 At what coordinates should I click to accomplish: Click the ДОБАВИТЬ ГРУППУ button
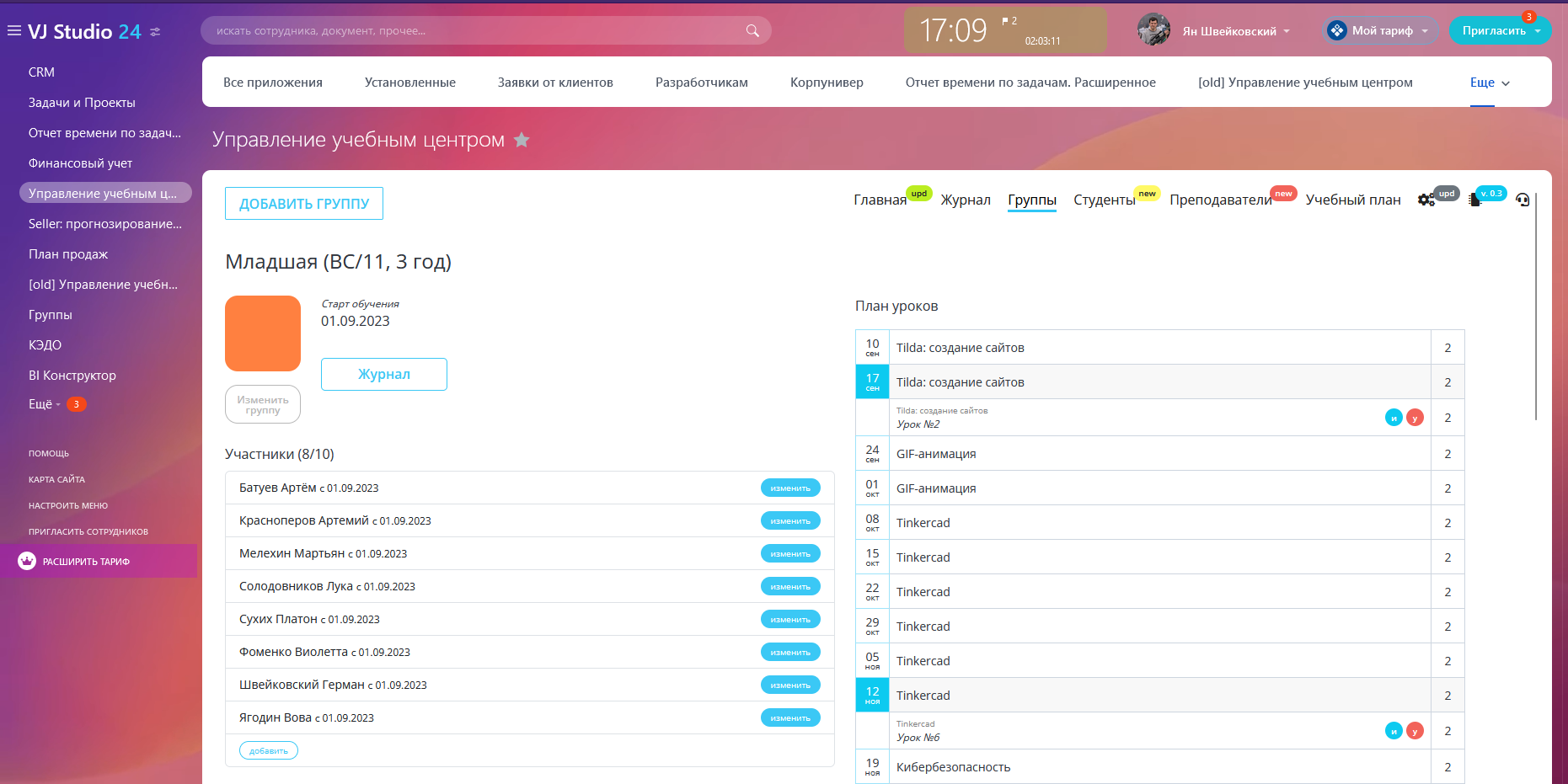[304, 204]
